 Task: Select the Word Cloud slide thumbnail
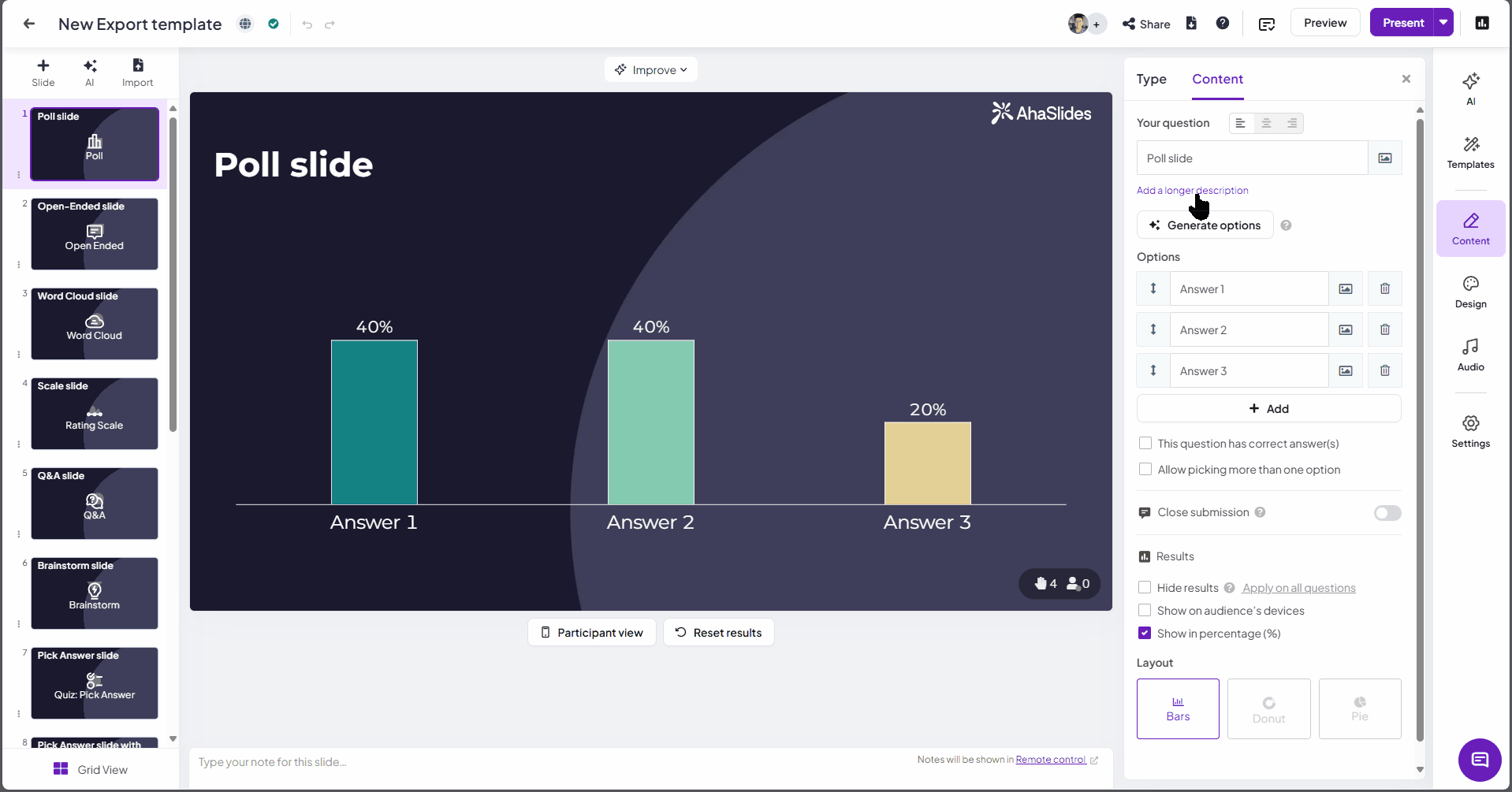click(x=95, y=324)
